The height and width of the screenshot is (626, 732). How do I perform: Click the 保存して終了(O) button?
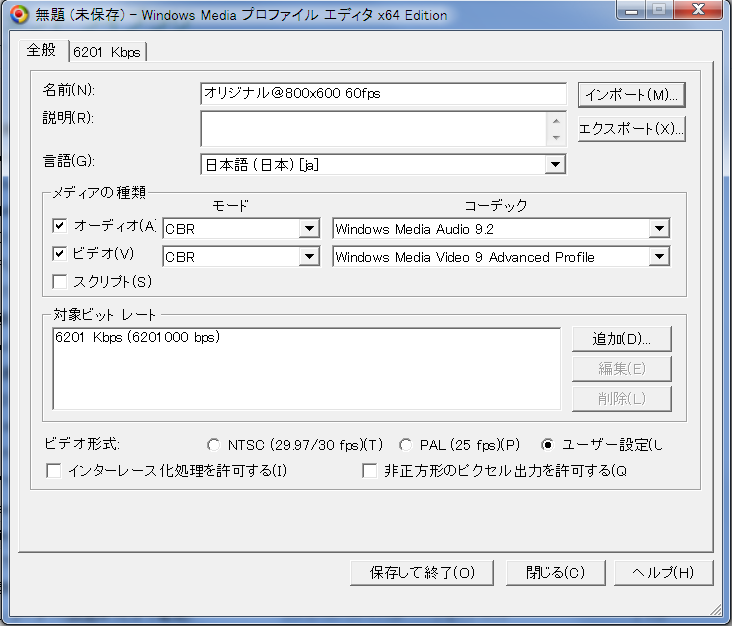click(423, 573)
